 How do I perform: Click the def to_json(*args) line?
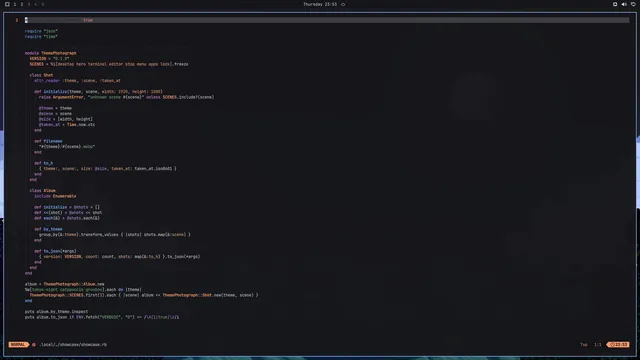(x=55, y=251)
